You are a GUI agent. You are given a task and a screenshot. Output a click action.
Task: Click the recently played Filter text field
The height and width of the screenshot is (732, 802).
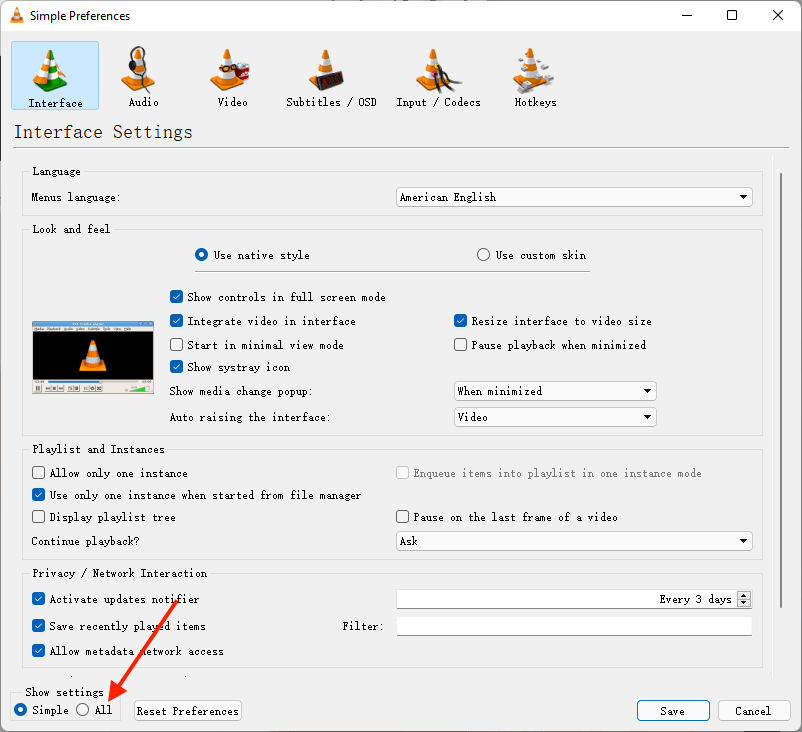(x=574, y=626)
